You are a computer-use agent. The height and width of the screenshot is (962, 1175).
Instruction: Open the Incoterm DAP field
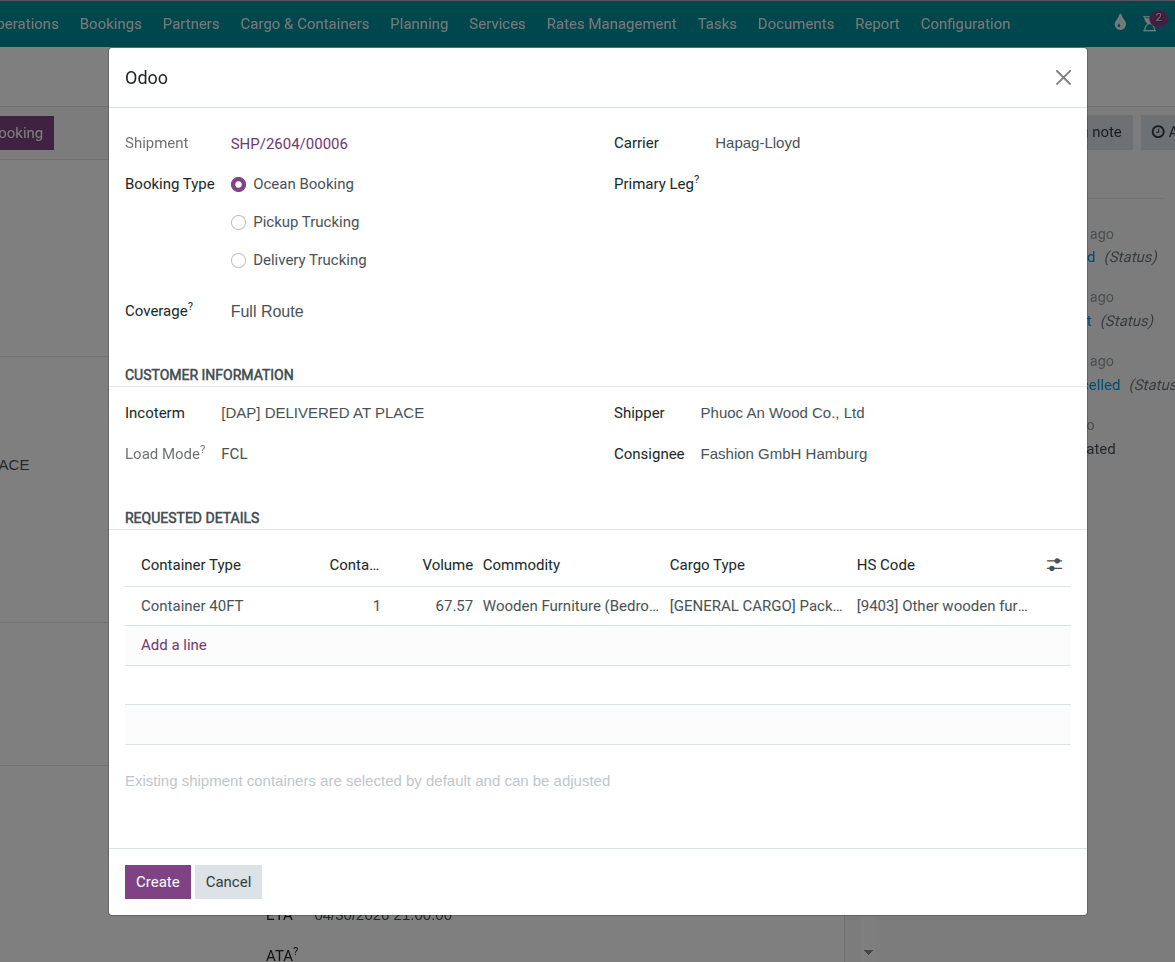point(322,412)
